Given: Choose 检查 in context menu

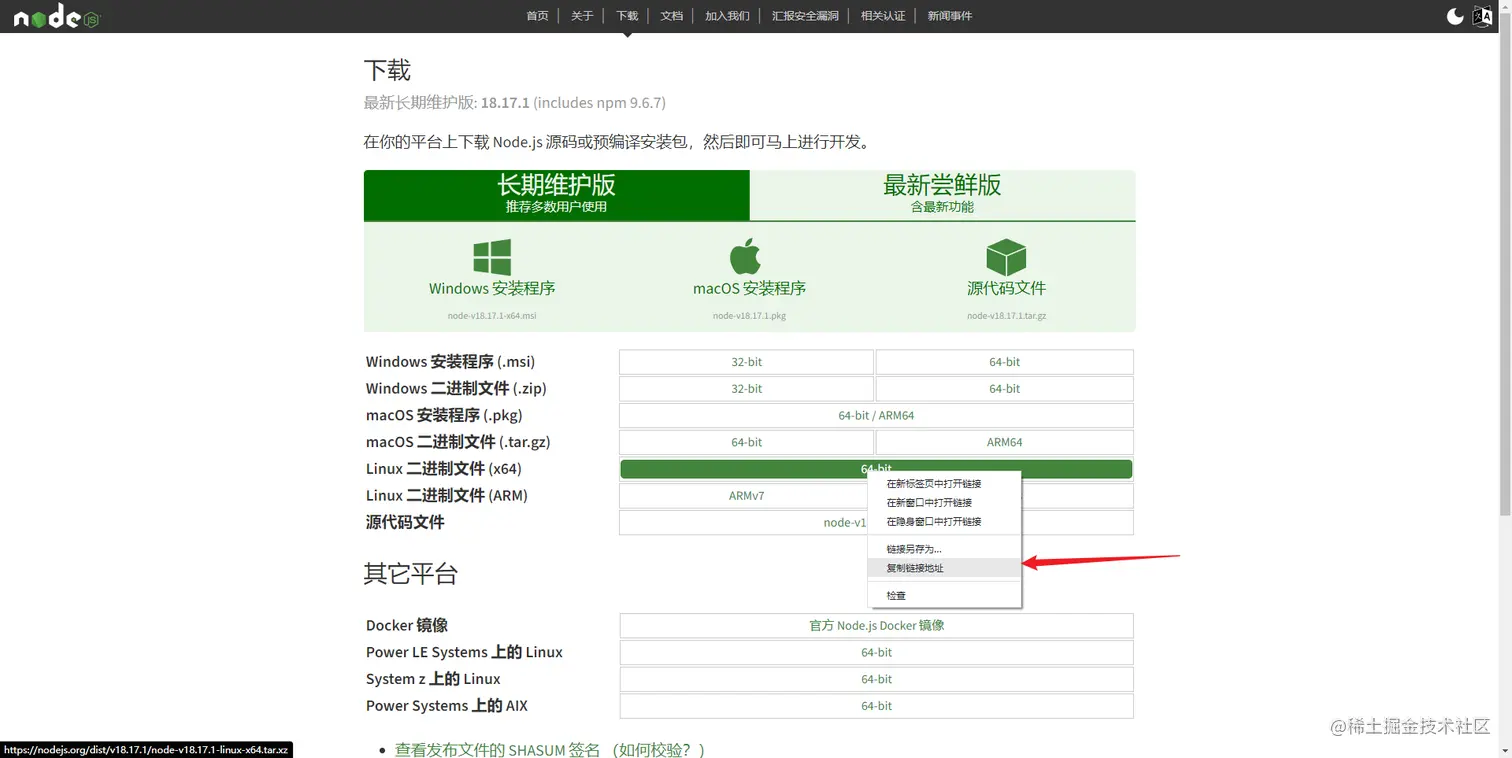Looking at the screenshot, I should tap(945, 596).
